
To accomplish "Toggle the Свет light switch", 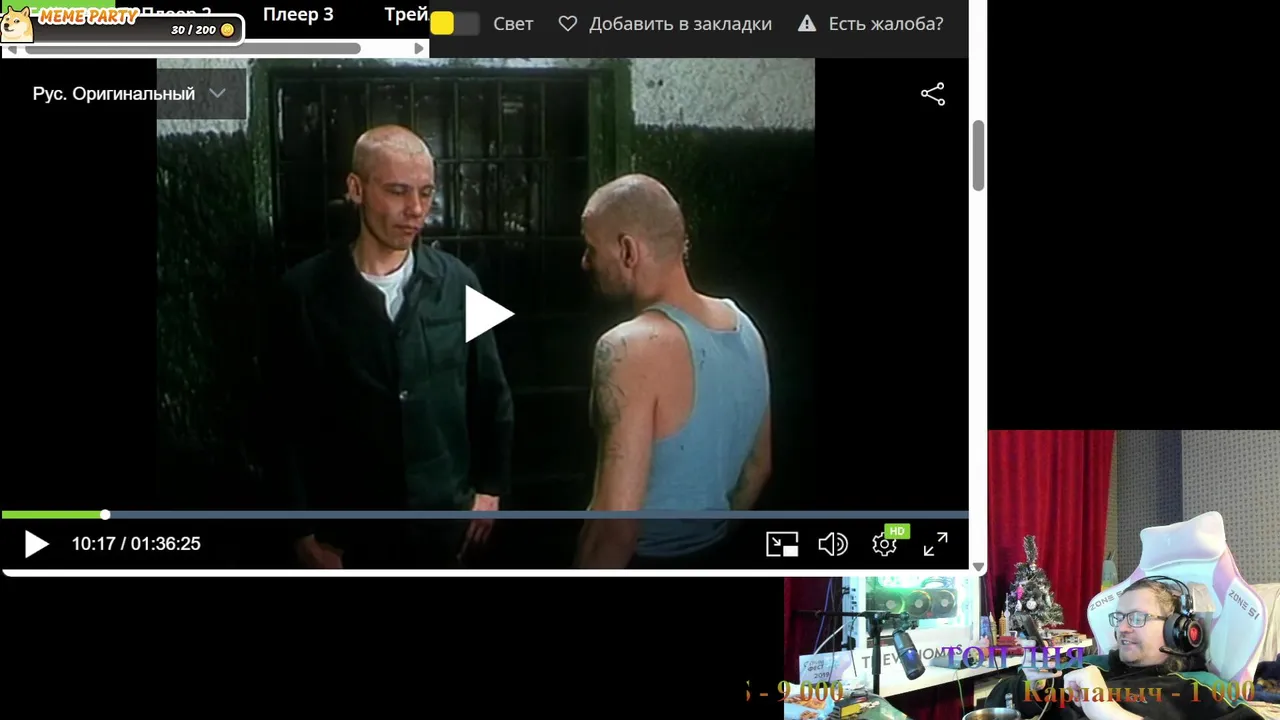I will (455, 23).
